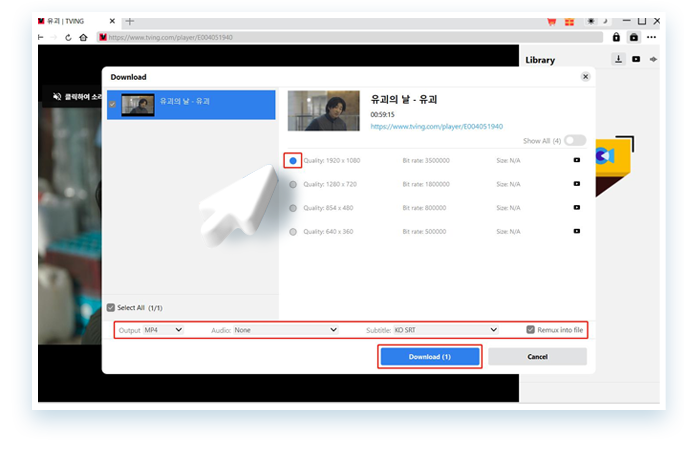Screen dimensions: 684x449
Task: Open the tving.com player link in dialog
Action: [437, 127]
